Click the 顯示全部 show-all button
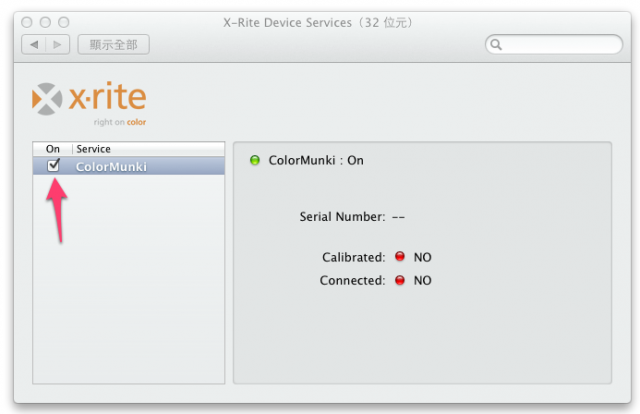The image size is (640, 414). pos(113,45)
